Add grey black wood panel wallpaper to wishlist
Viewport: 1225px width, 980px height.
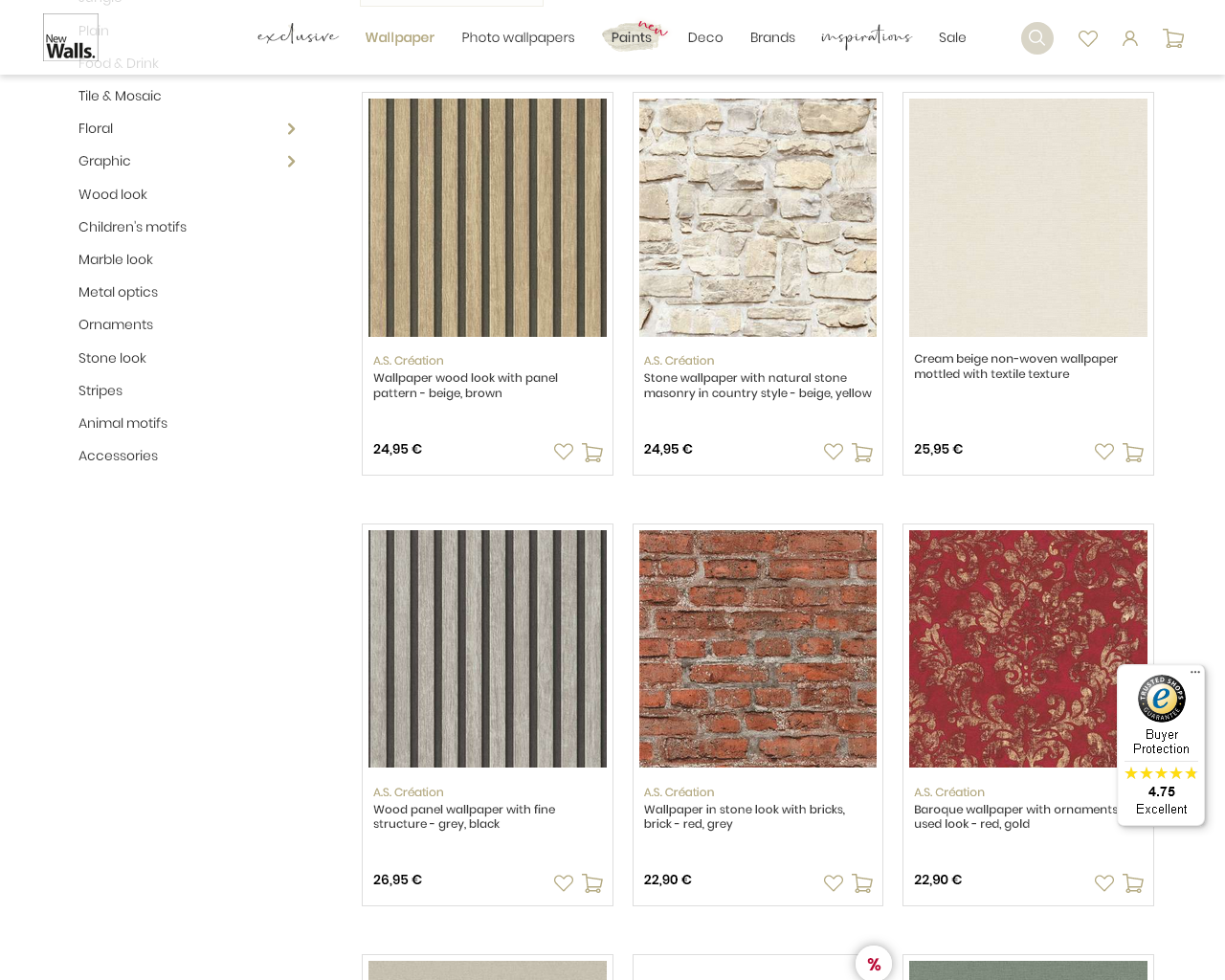point(564,883)
